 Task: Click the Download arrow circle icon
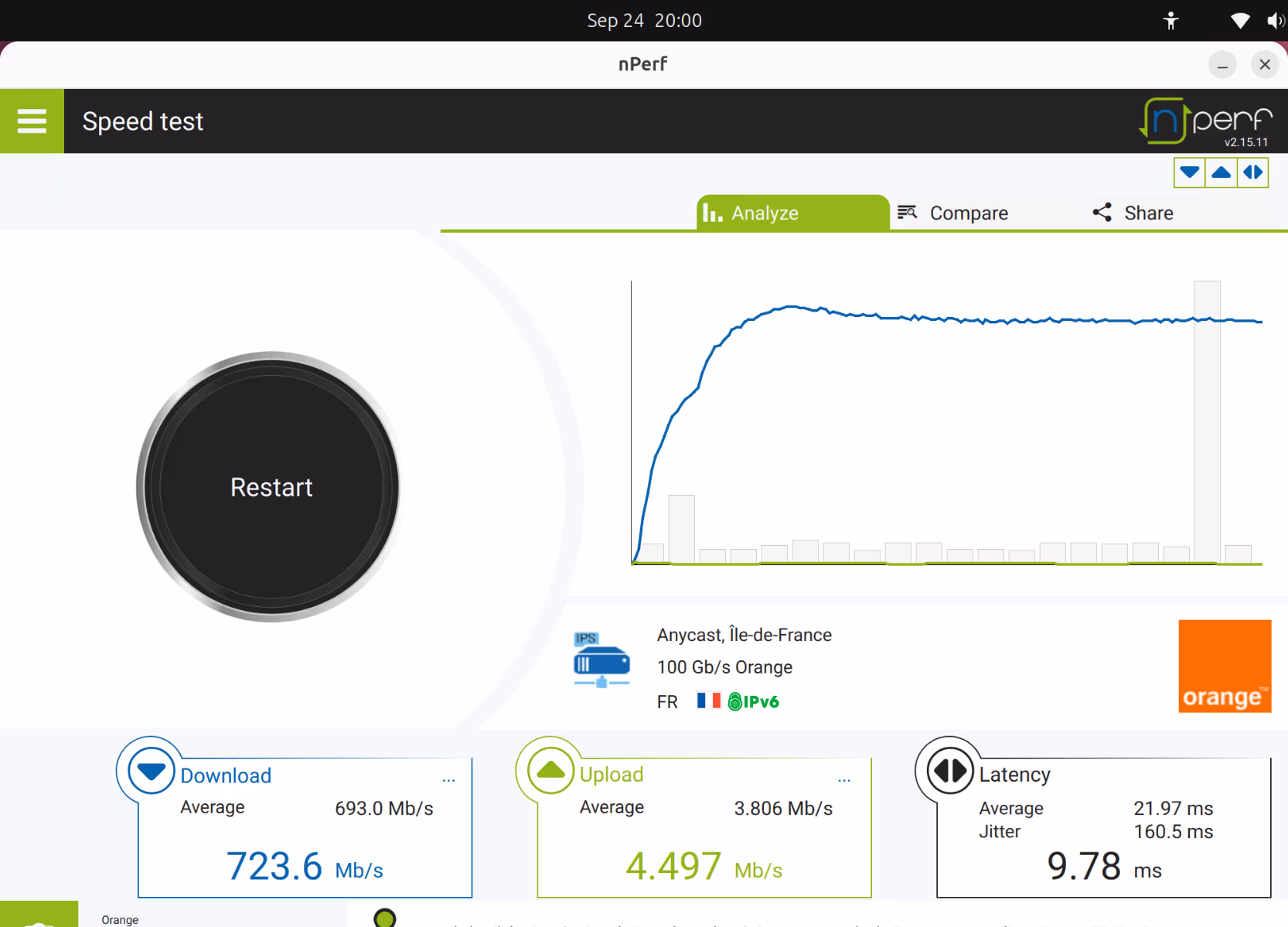coord(151,771)
